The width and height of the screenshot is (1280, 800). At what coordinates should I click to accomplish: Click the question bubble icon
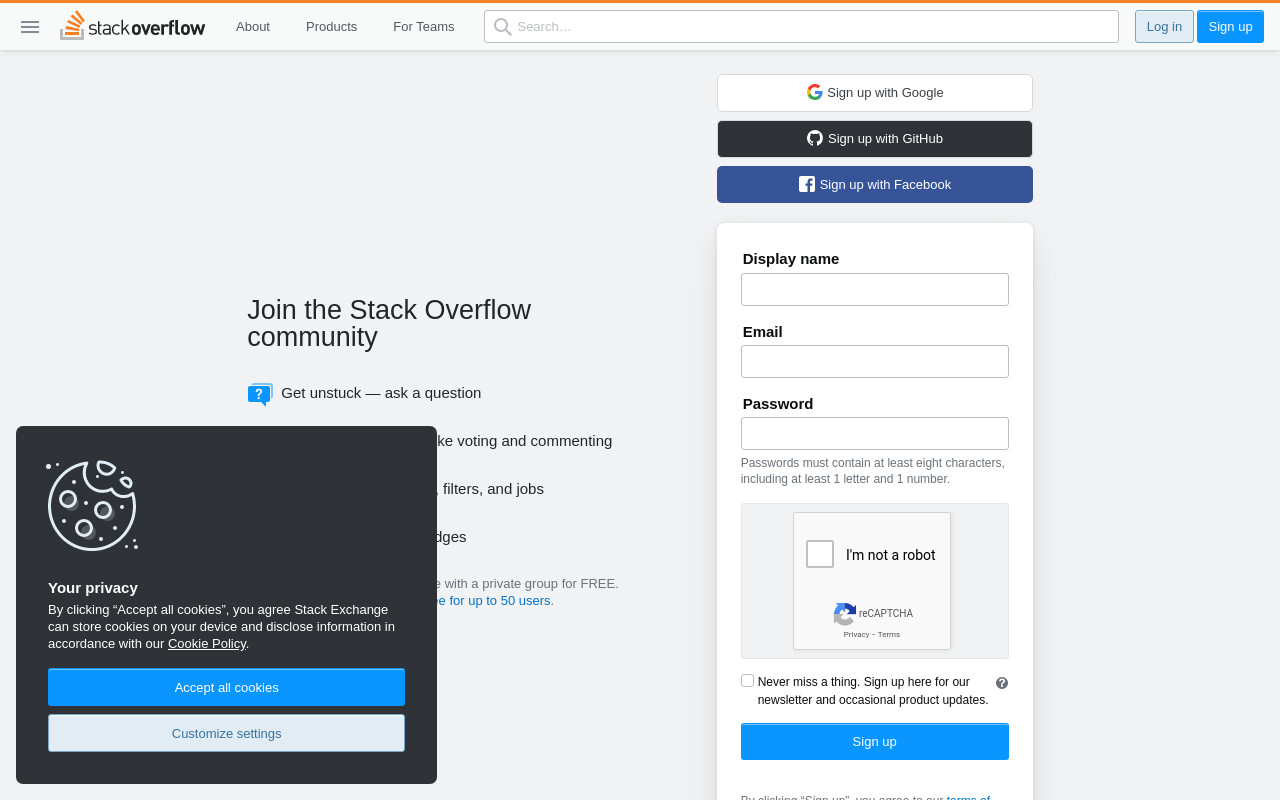pyautogui.click(x=260, y=394)
